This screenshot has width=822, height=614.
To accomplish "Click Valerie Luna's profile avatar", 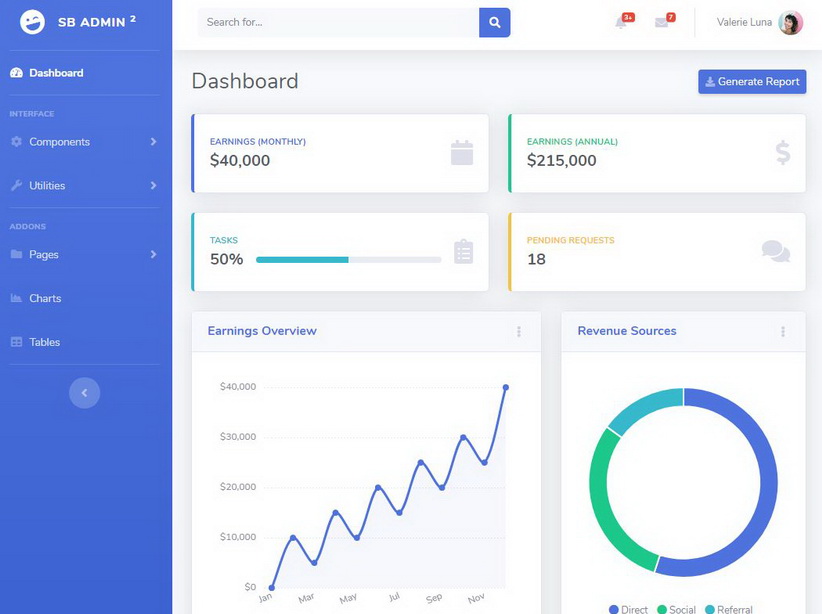I will [790, 23].
